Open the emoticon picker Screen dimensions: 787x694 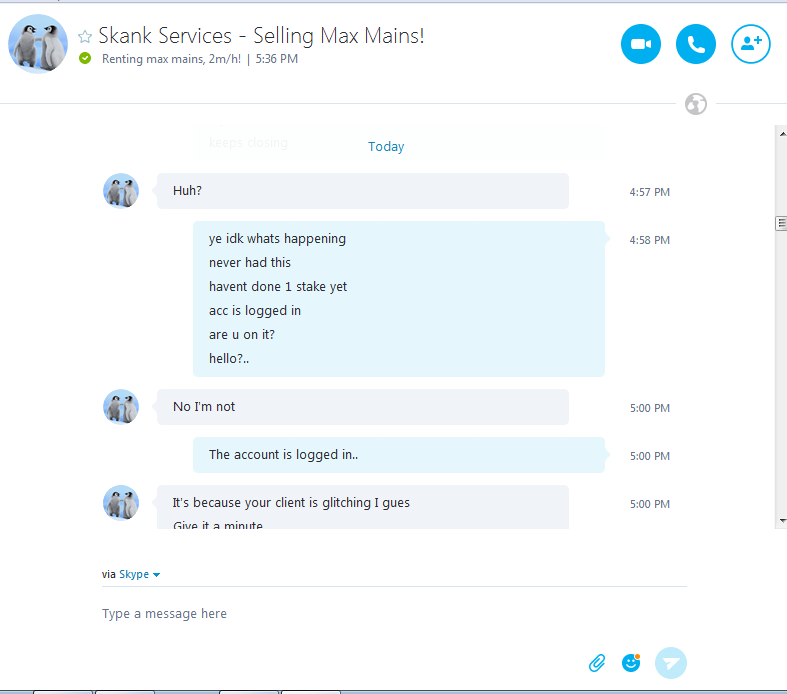tap(631, 662)
